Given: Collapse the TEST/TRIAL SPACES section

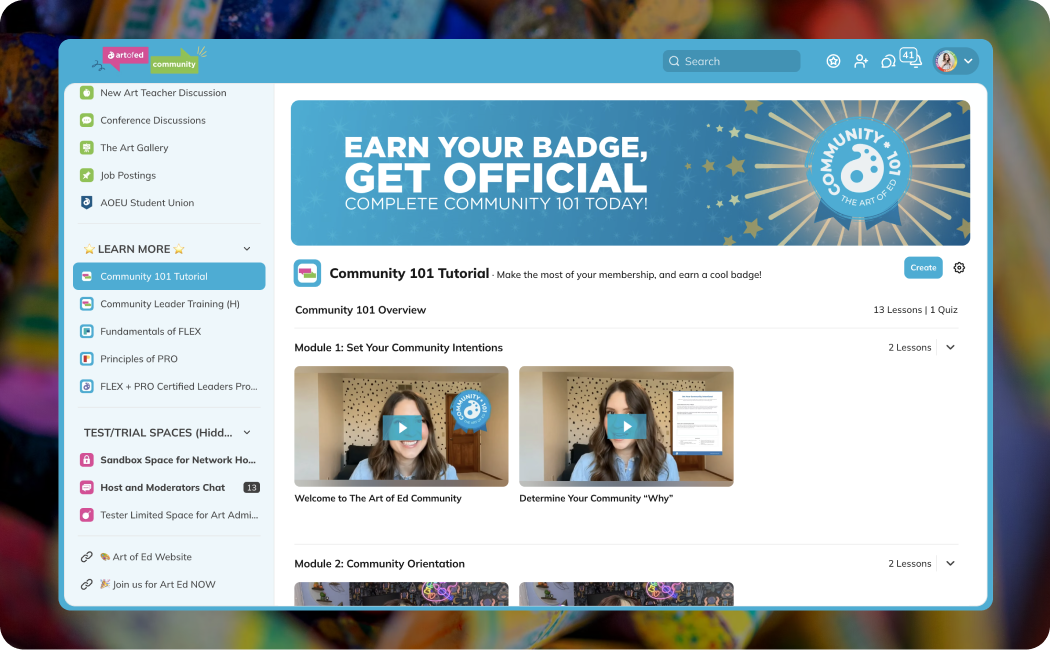Looking at the screenshot, I should (x=247, y=432).
